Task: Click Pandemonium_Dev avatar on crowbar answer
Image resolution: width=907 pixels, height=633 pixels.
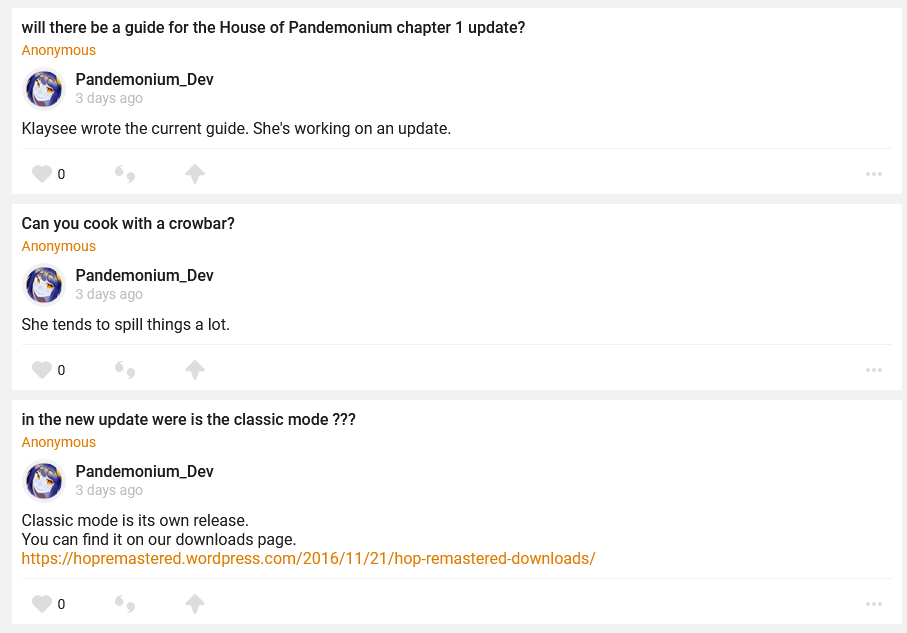Action: tap(44, 285)
